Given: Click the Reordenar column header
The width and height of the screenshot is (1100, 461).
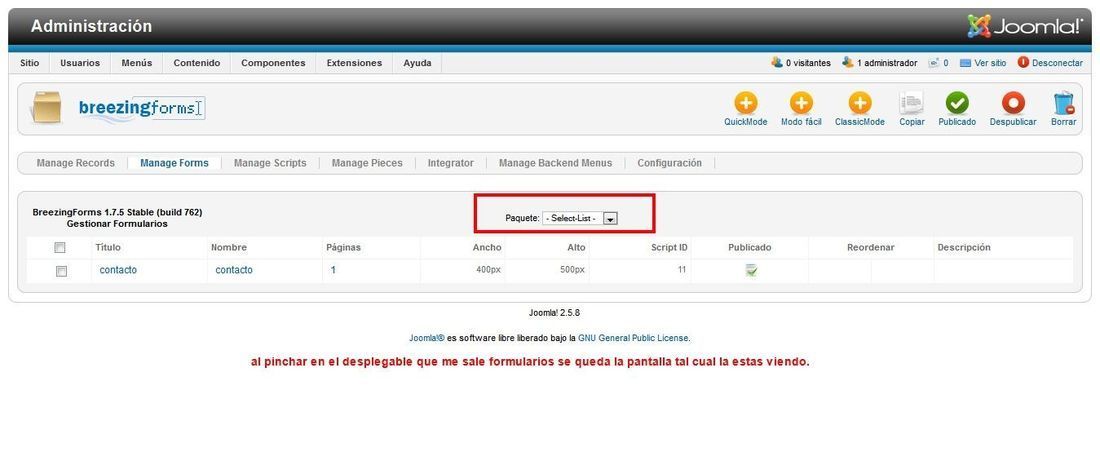Looking at the screenshot, I should (871, 248).
